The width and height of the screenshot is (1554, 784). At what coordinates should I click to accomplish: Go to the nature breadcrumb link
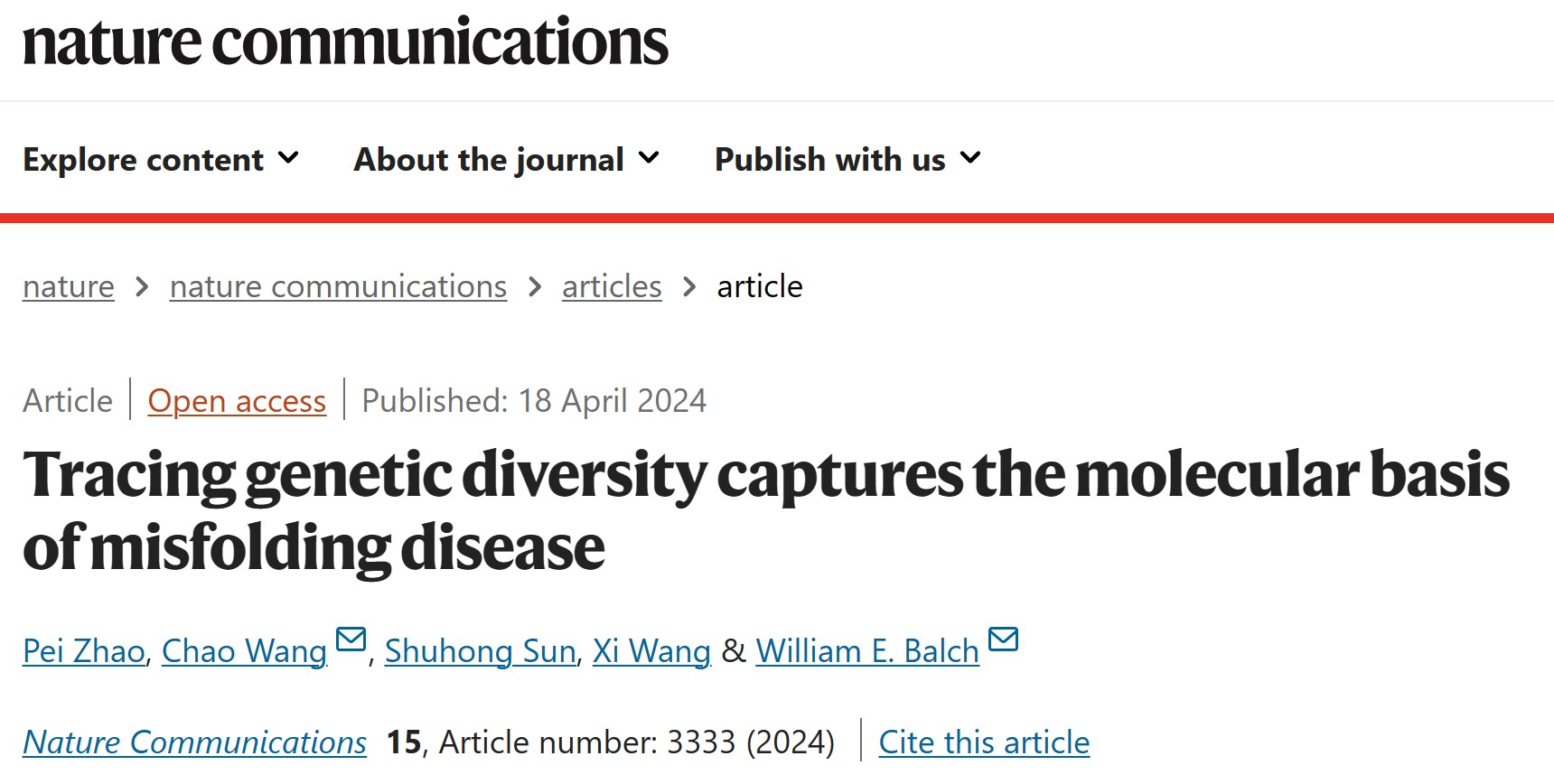point(69,286)
